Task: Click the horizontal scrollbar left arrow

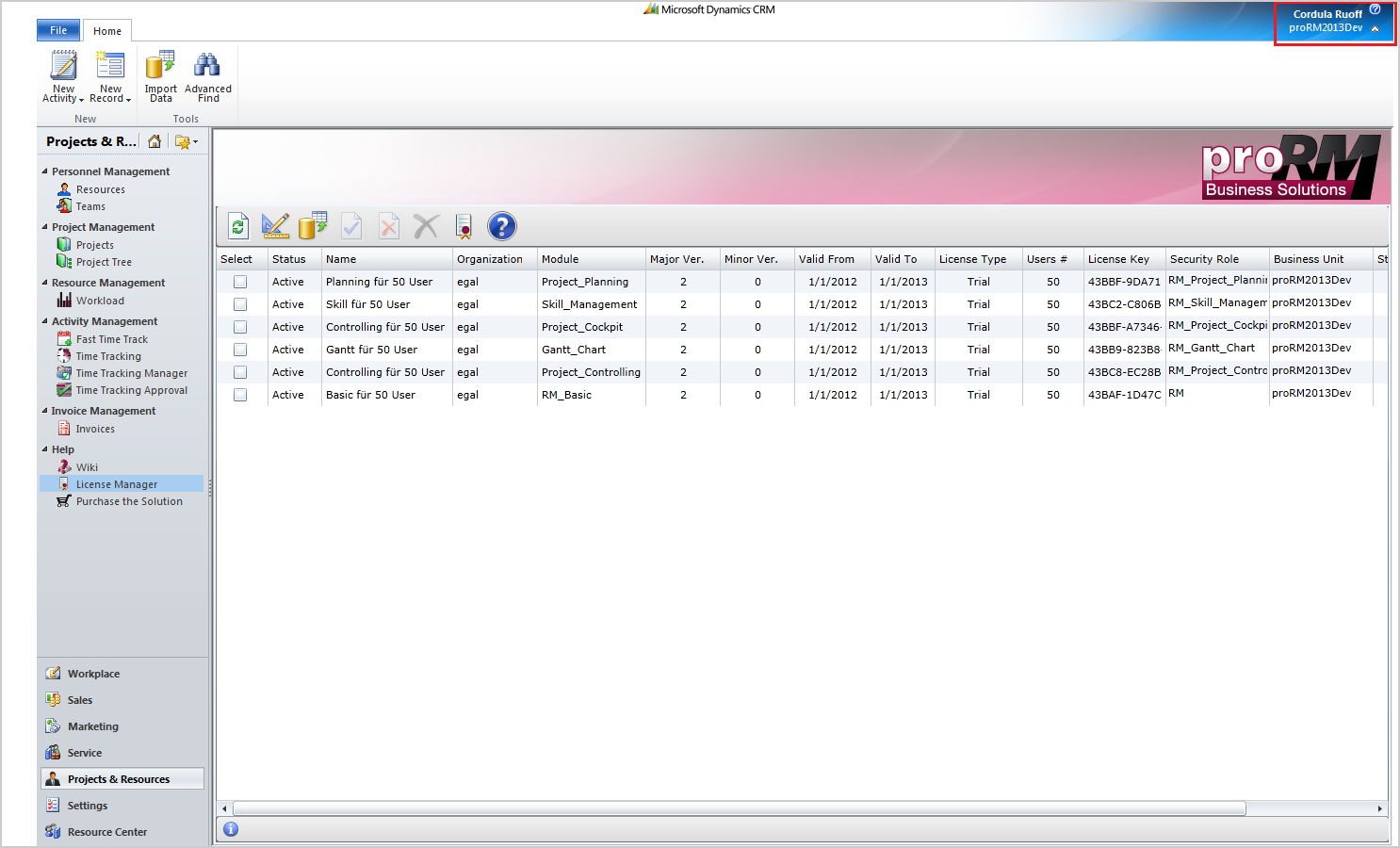Action: coord(224,808)
